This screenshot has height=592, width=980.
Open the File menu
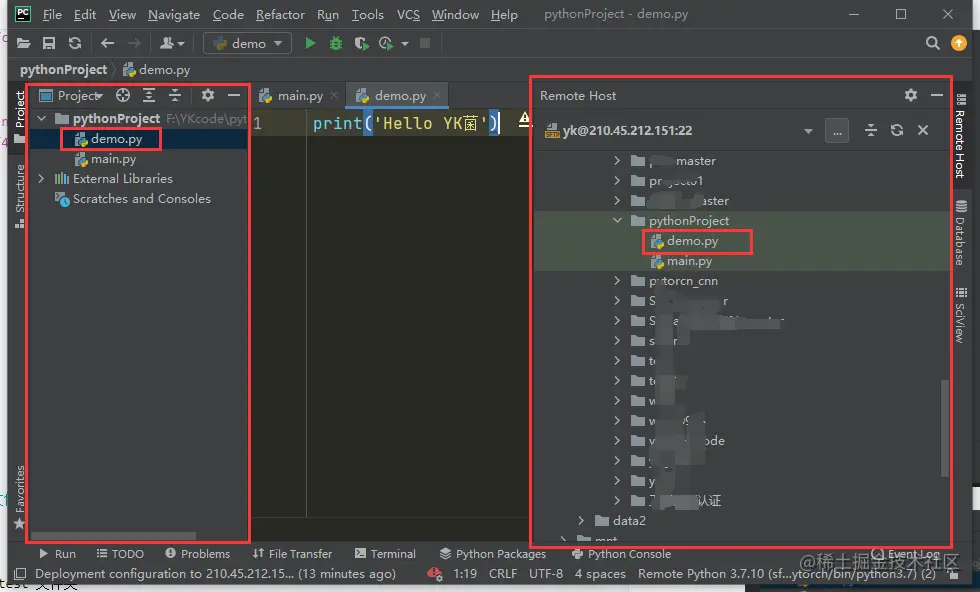tap(52, 14)
